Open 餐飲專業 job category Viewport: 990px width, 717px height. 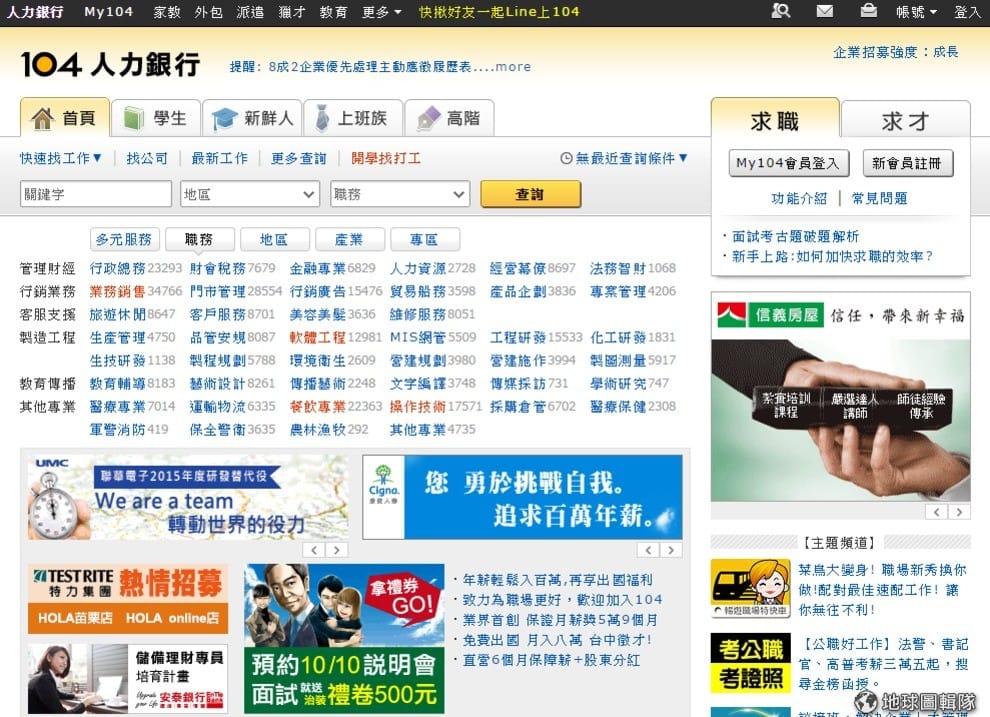[x=318, y=406]
